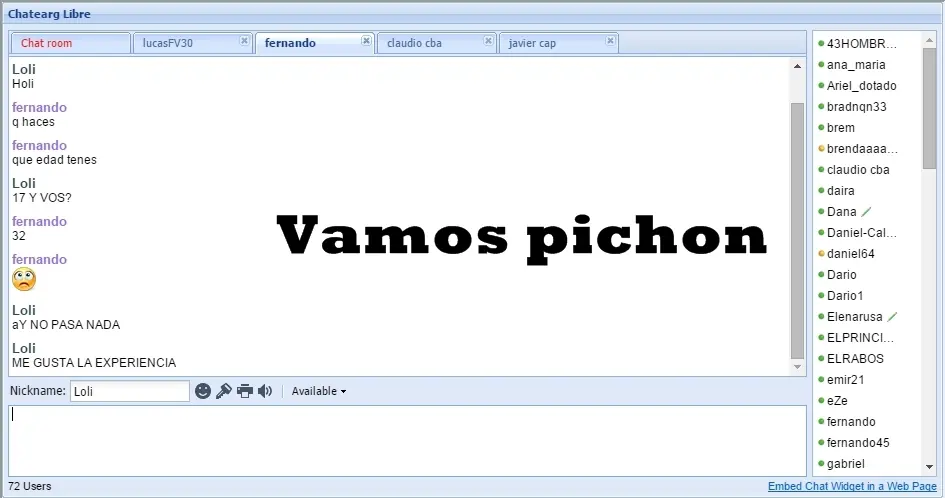Select user brem in list
This screenshot has width=945, height=498.
click(x=841, y=128)
